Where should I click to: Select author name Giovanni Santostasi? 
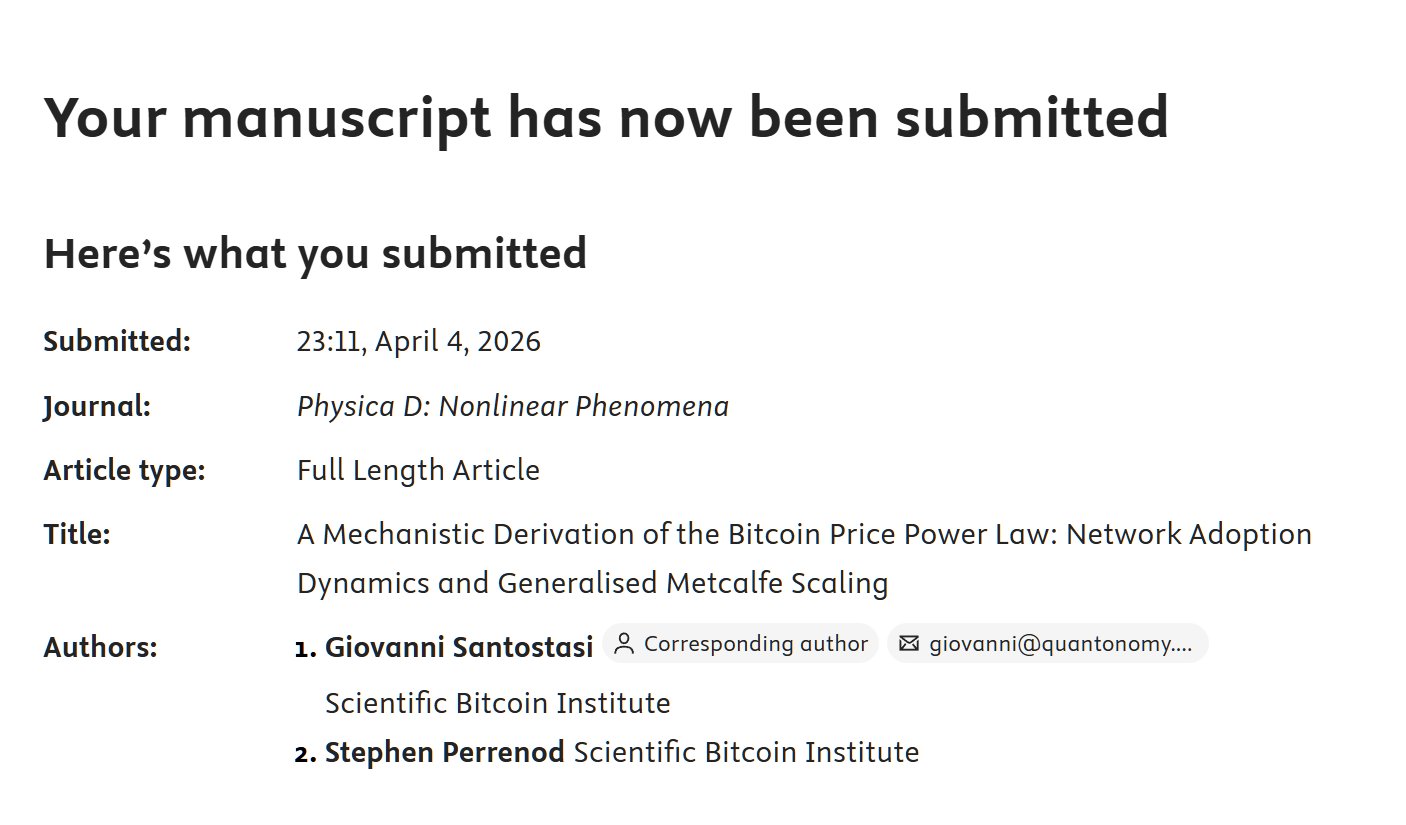click(459, 647)
